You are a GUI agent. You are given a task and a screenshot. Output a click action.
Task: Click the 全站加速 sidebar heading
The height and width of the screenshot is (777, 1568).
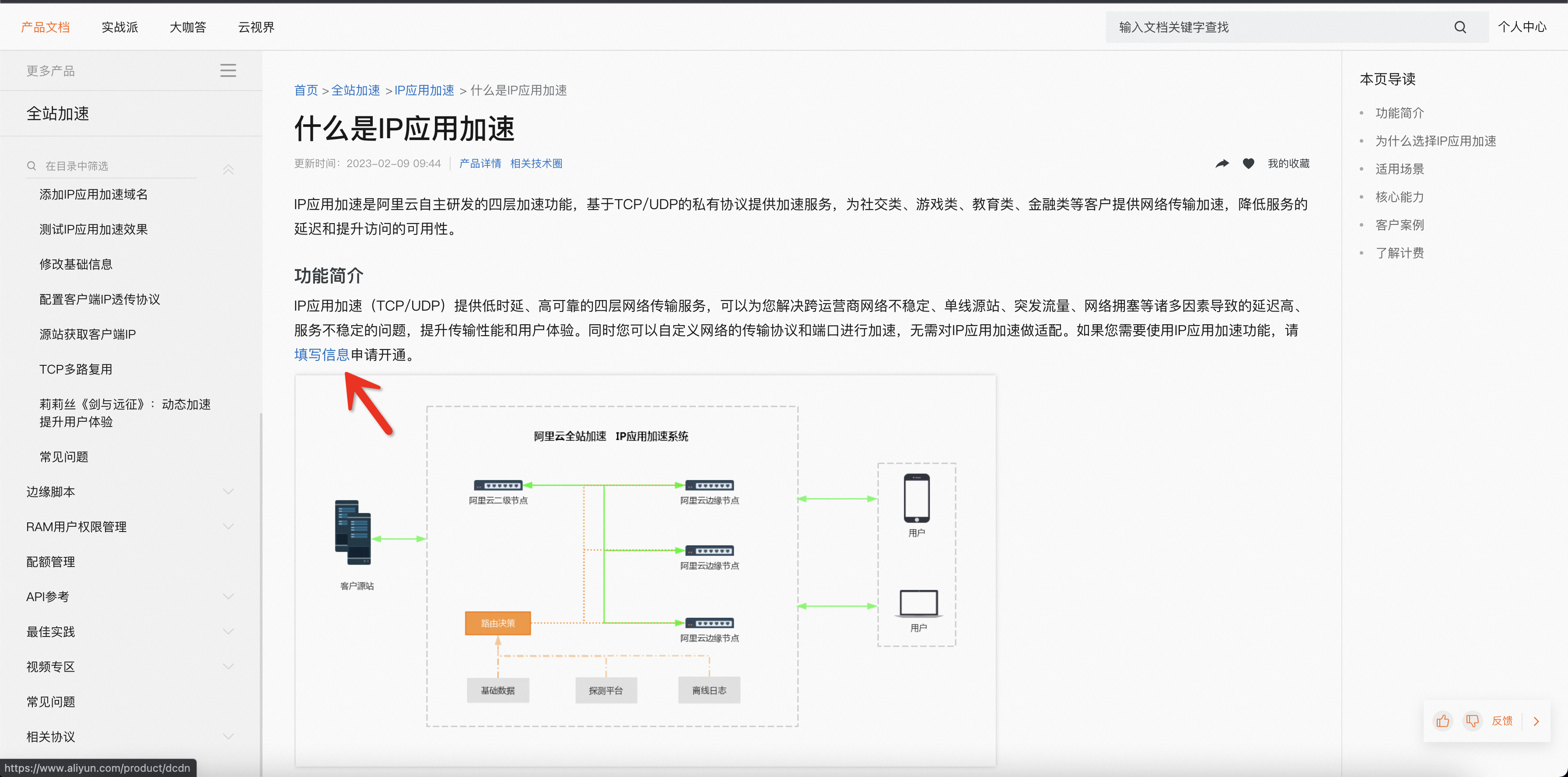pos(58,114)
